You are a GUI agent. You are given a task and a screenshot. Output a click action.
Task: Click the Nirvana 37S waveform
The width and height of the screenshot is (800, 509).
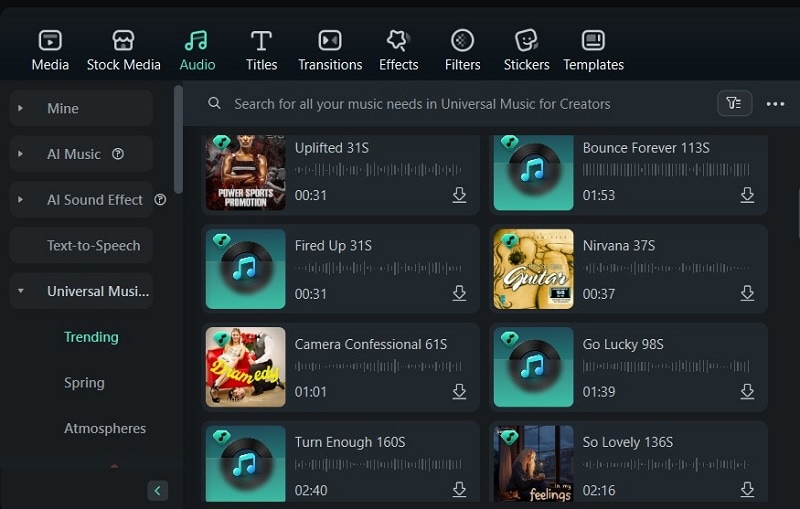click(666, 268)
